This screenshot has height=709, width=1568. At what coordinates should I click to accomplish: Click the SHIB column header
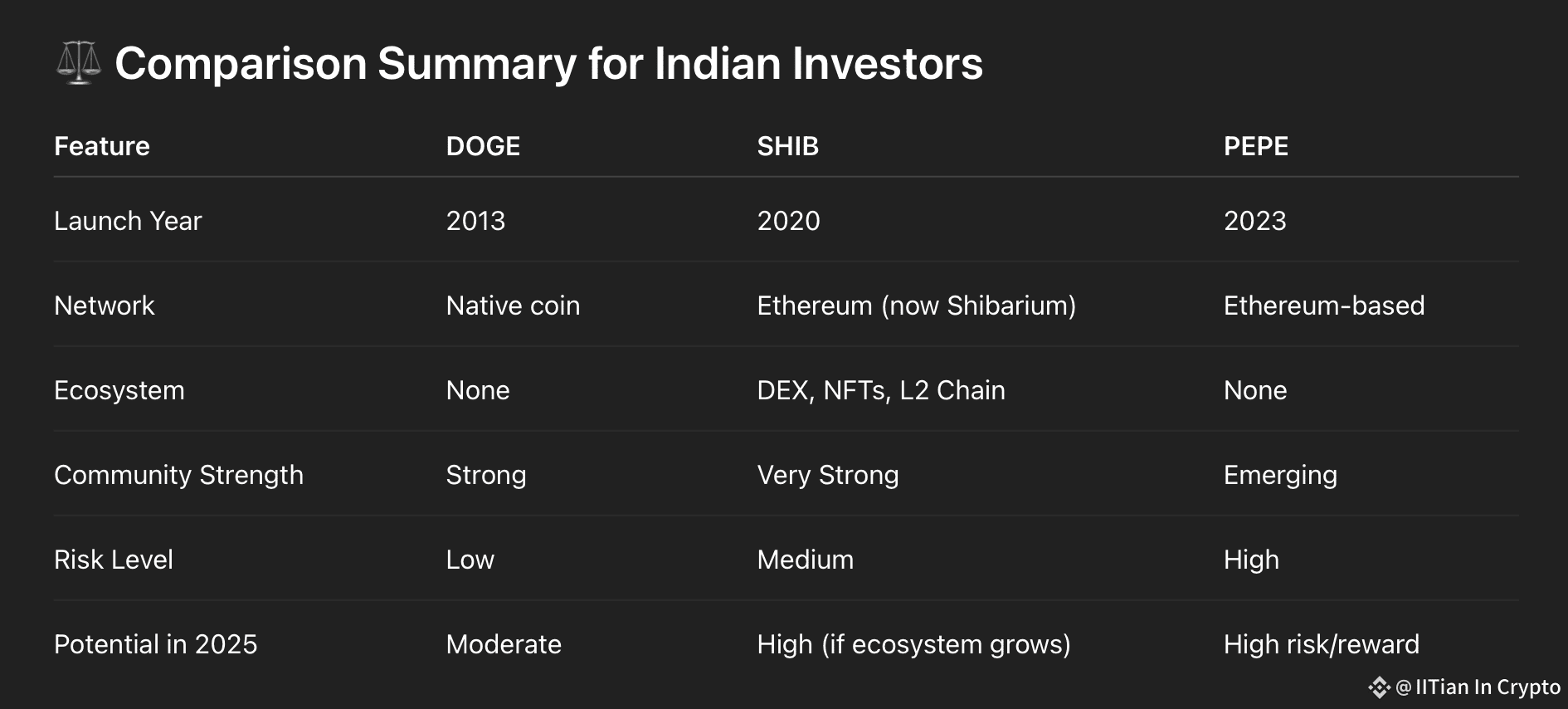(787, 146)
